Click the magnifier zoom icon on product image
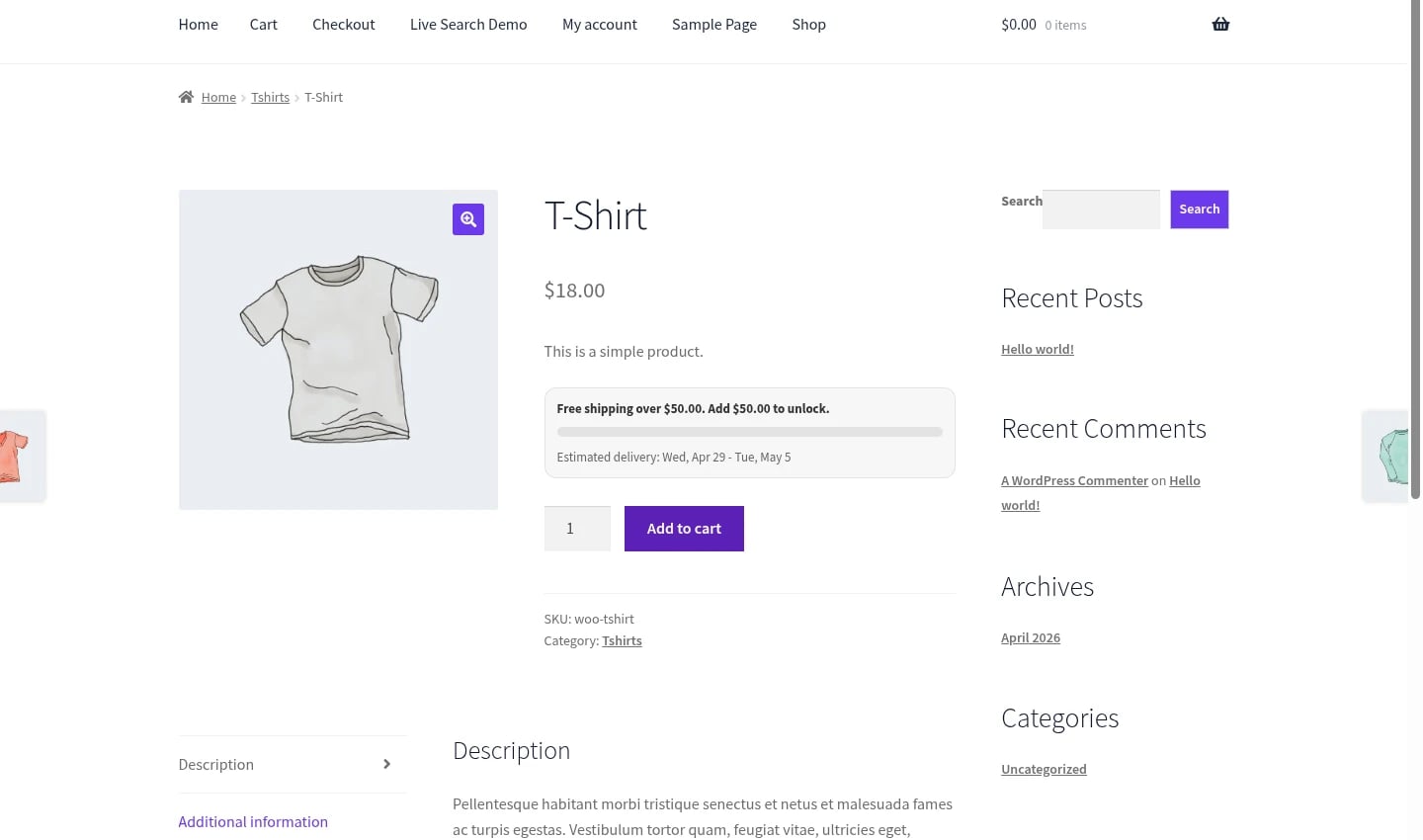The height and width of the screenshot is (840, 1423). (468, 219)
